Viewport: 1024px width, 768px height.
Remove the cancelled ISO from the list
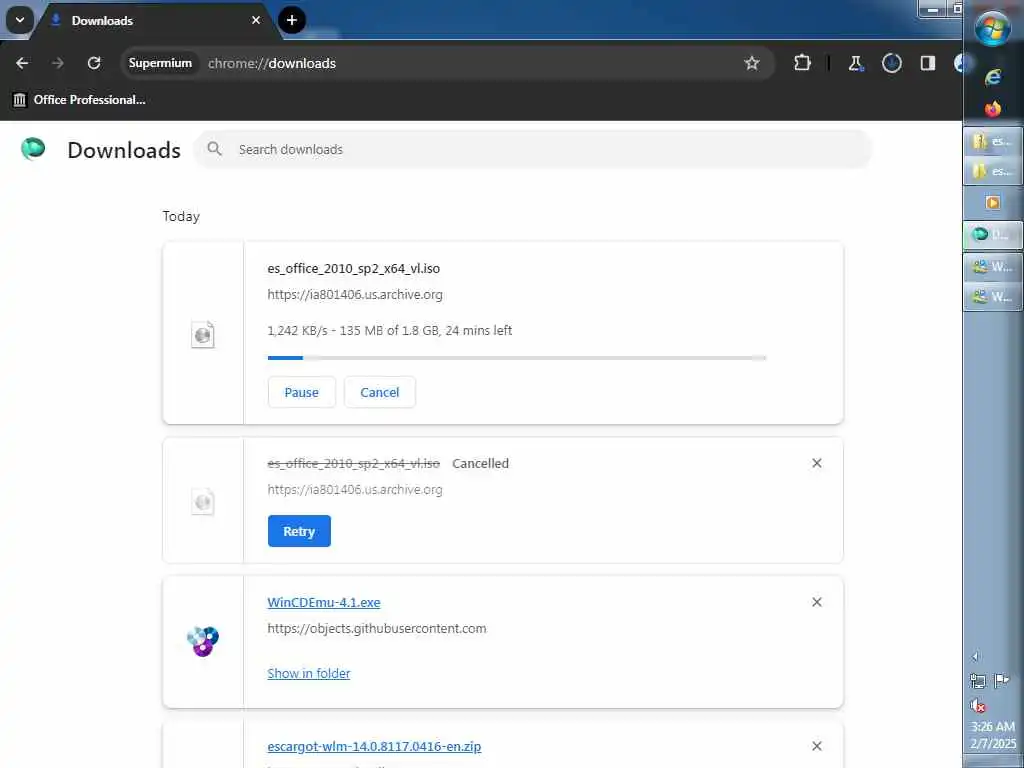click(816, 463)
